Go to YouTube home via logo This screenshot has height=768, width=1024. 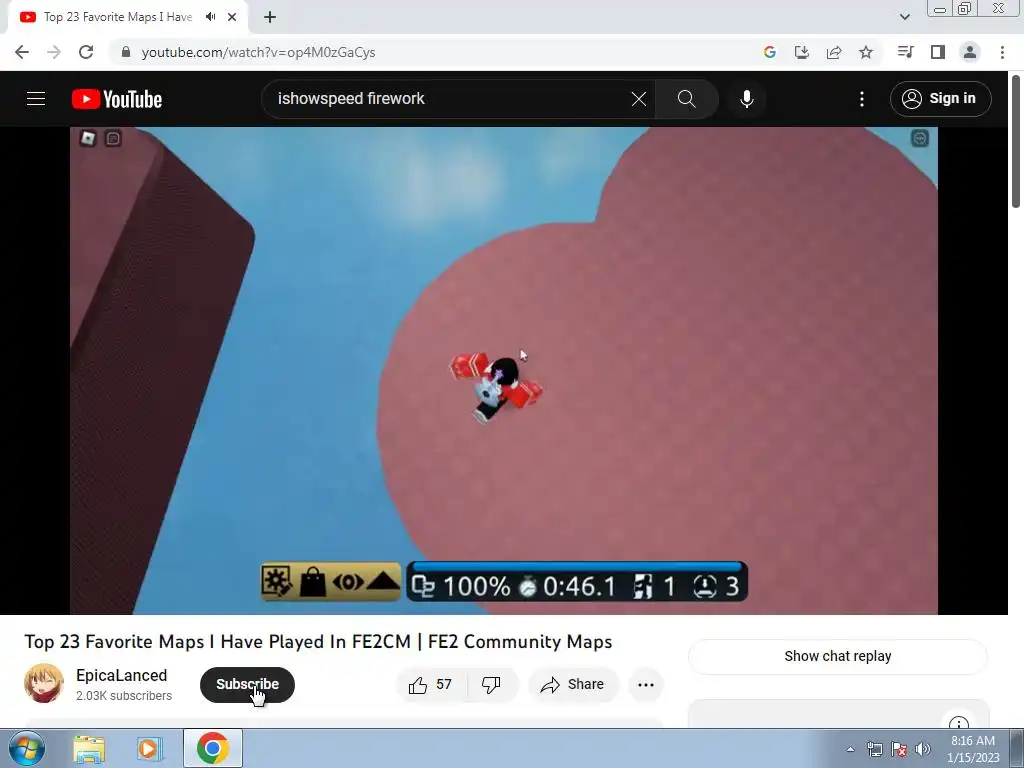point(117,99)
